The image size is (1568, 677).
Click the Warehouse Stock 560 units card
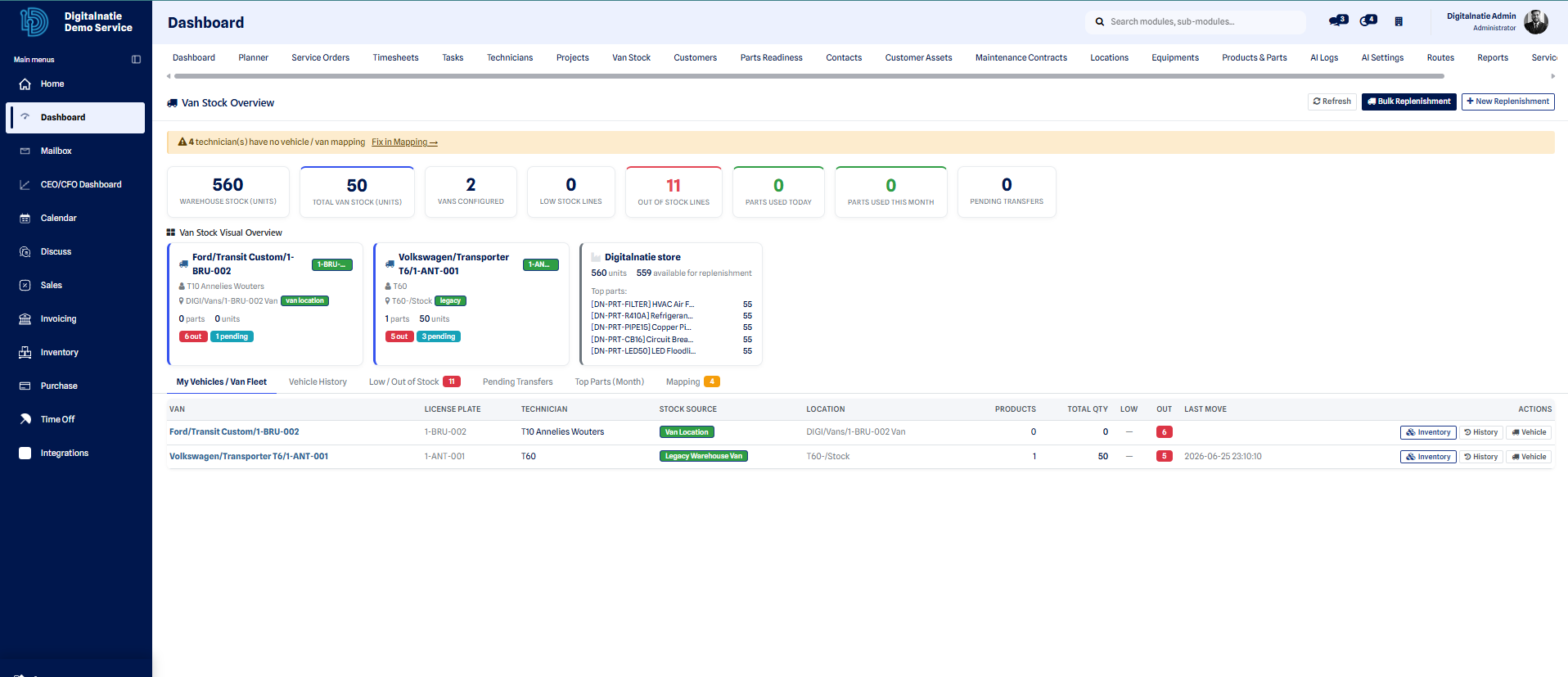228,192
